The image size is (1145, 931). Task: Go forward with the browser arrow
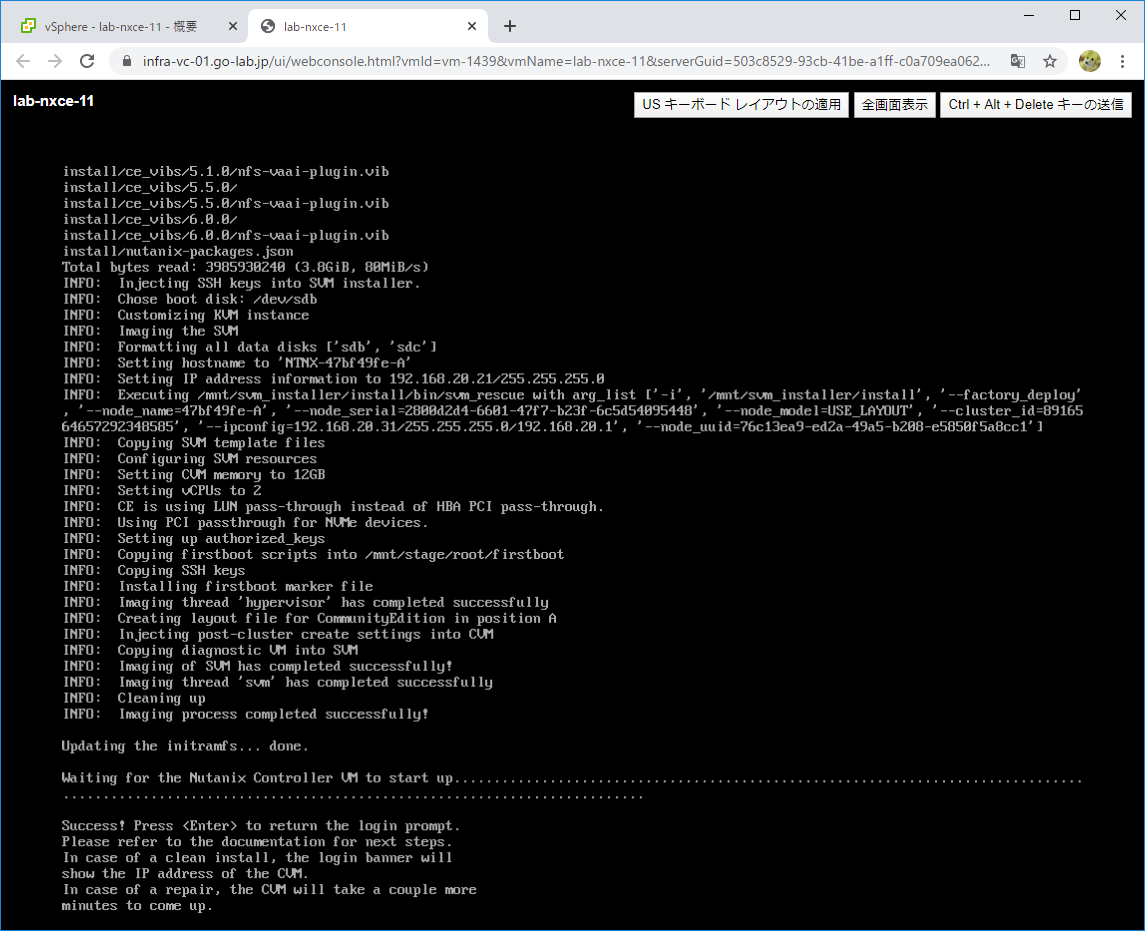click(55, 61)
